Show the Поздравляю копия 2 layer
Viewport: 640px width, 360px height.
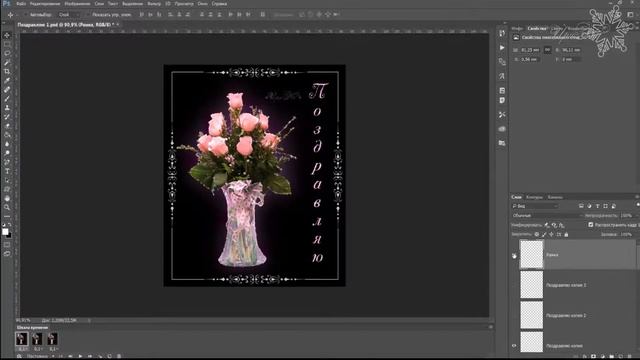pyautogui.click(x=514, y=315)
